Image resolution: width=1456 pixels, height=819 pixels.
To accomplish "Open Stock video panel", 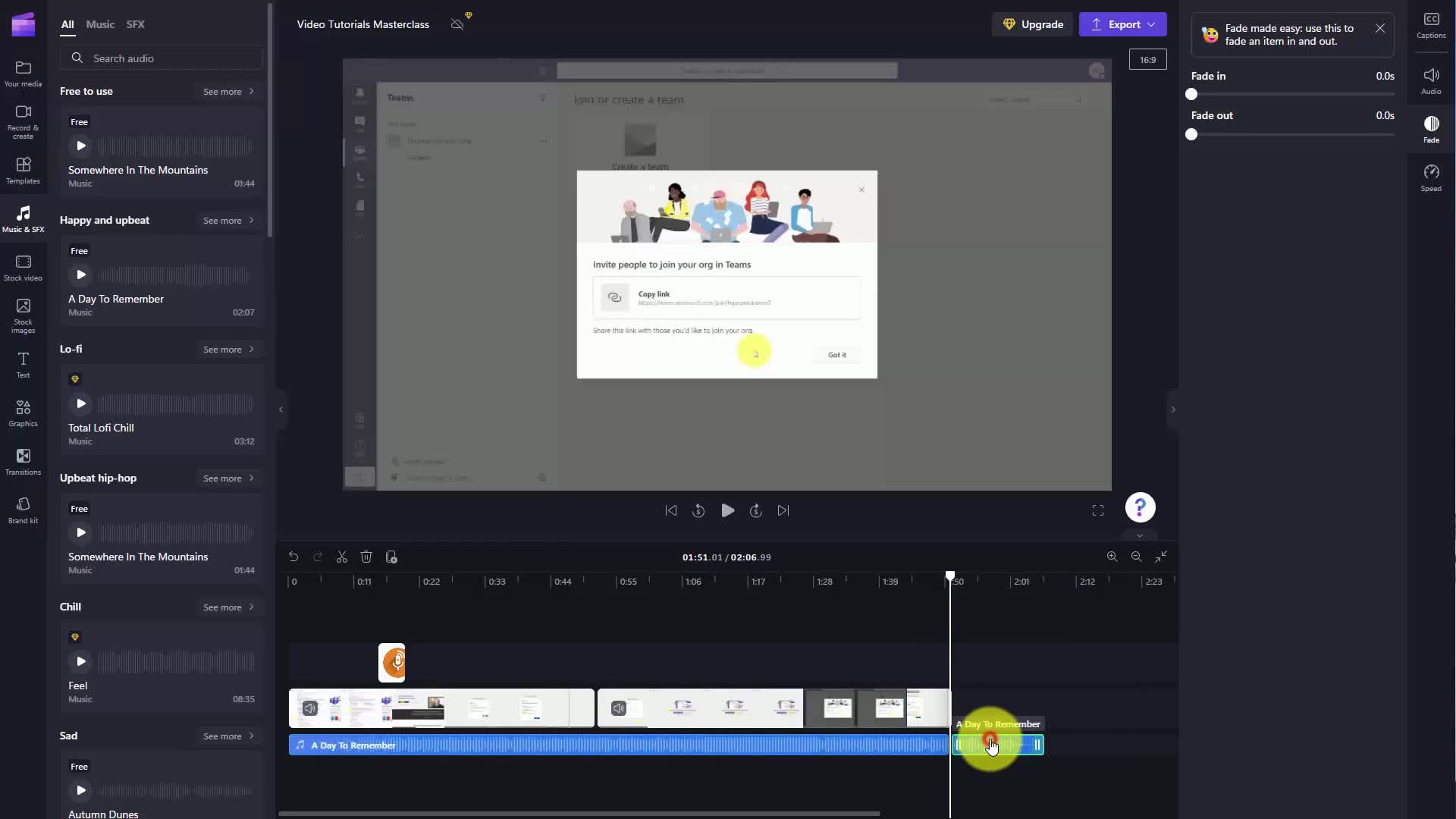I will [x=23, y=268].
